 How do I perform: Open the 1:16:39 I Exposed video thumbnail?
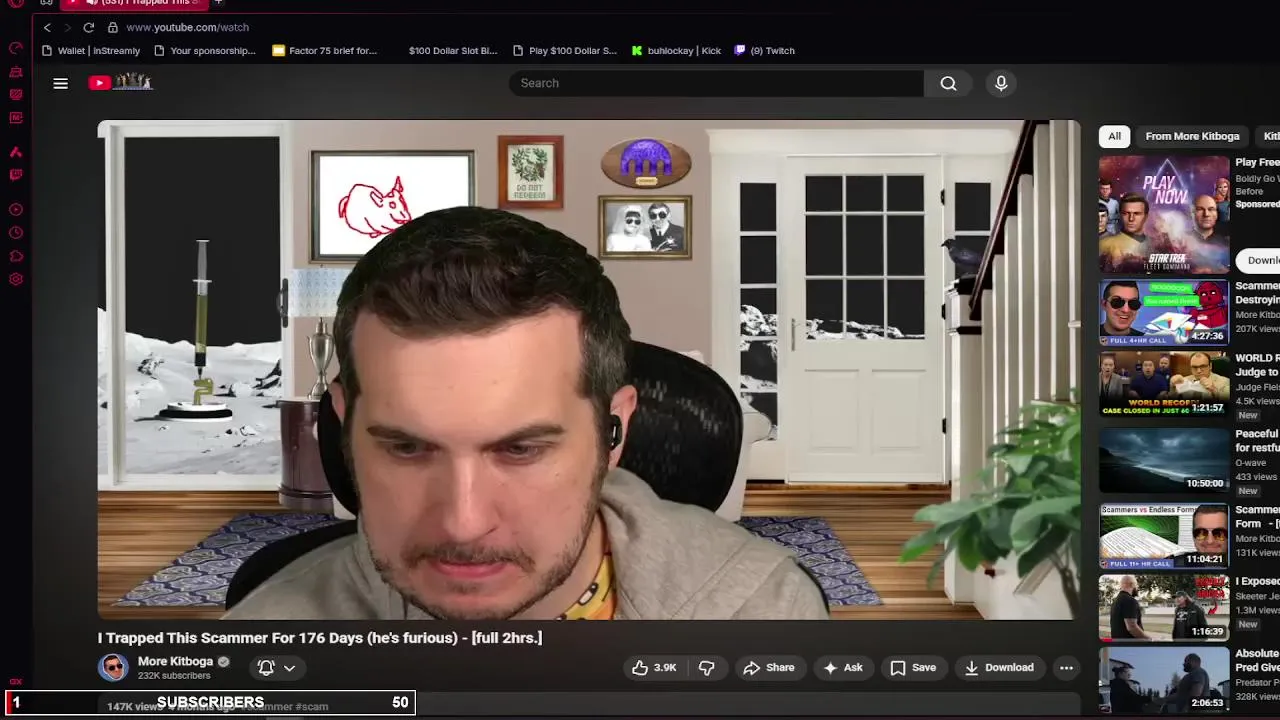click(x=1164, y=607)
